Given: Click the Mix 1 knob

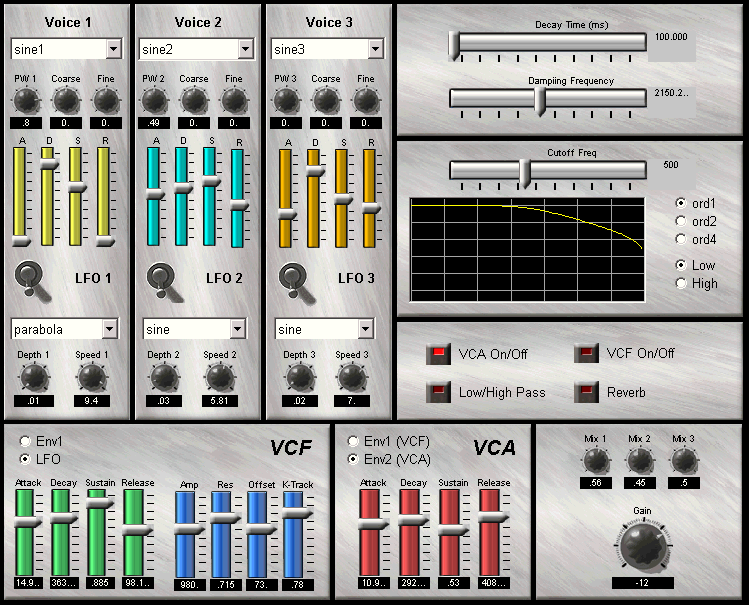Looking at the screenshot, I should pyautogui.click(x=596, y=461).
